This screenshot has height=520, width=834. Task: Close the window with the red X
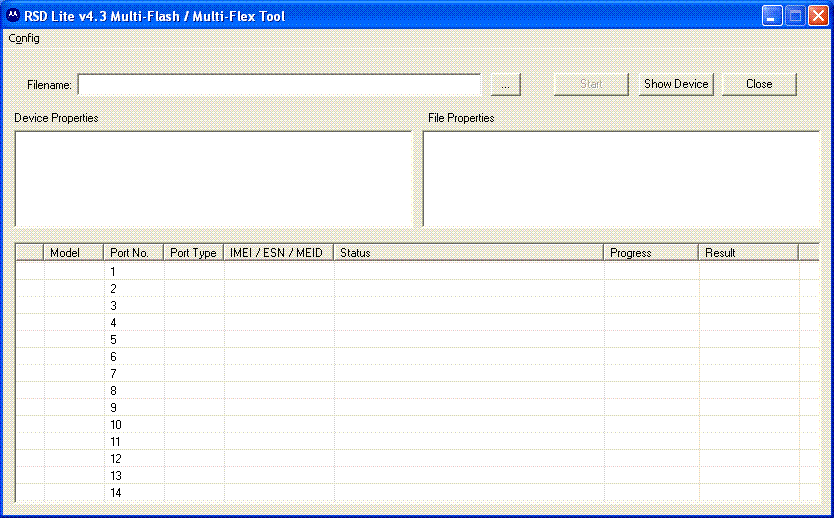[x=818, y=15]
